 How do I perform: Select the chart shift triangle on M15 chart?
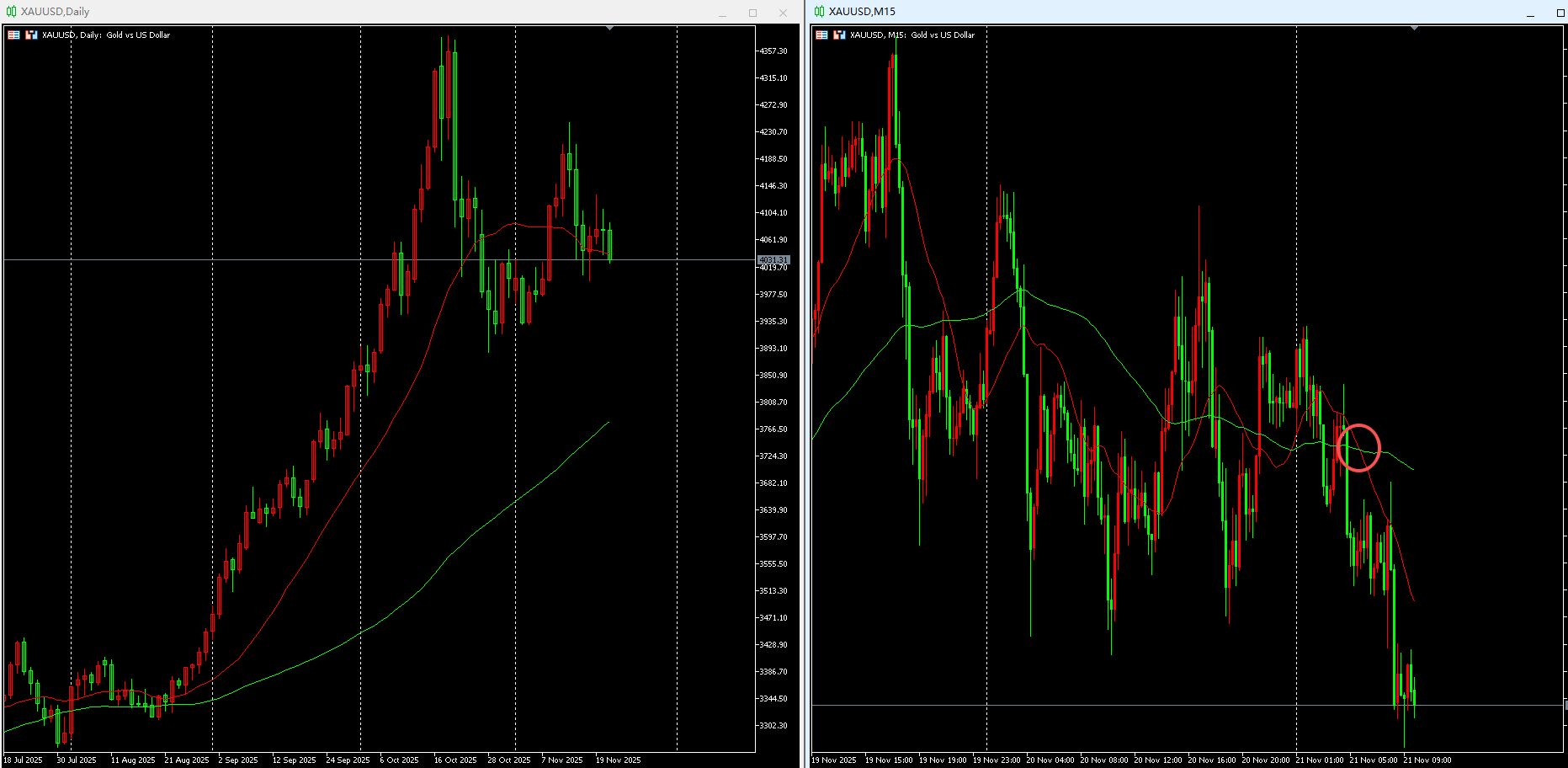1414,29
